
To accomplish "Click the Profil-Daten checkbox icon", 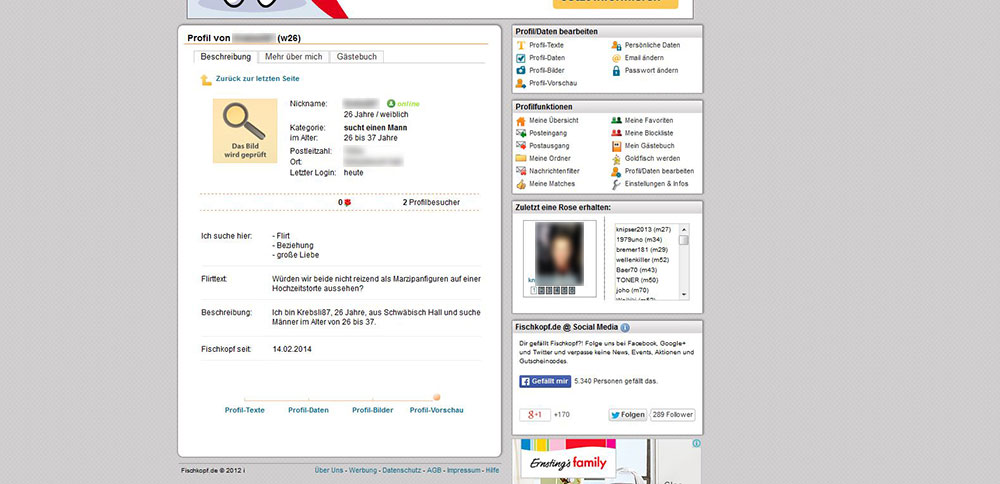I will tap(520, 58).
